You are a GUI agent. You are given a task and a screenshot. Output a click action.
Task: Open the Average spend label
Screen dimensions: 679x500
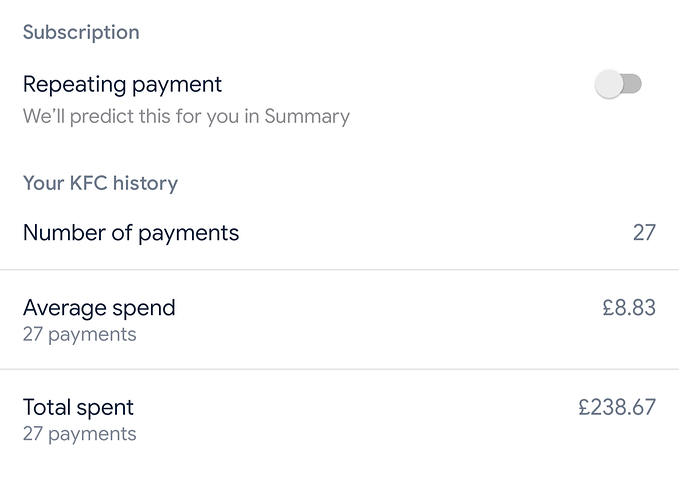click(99, 307)
